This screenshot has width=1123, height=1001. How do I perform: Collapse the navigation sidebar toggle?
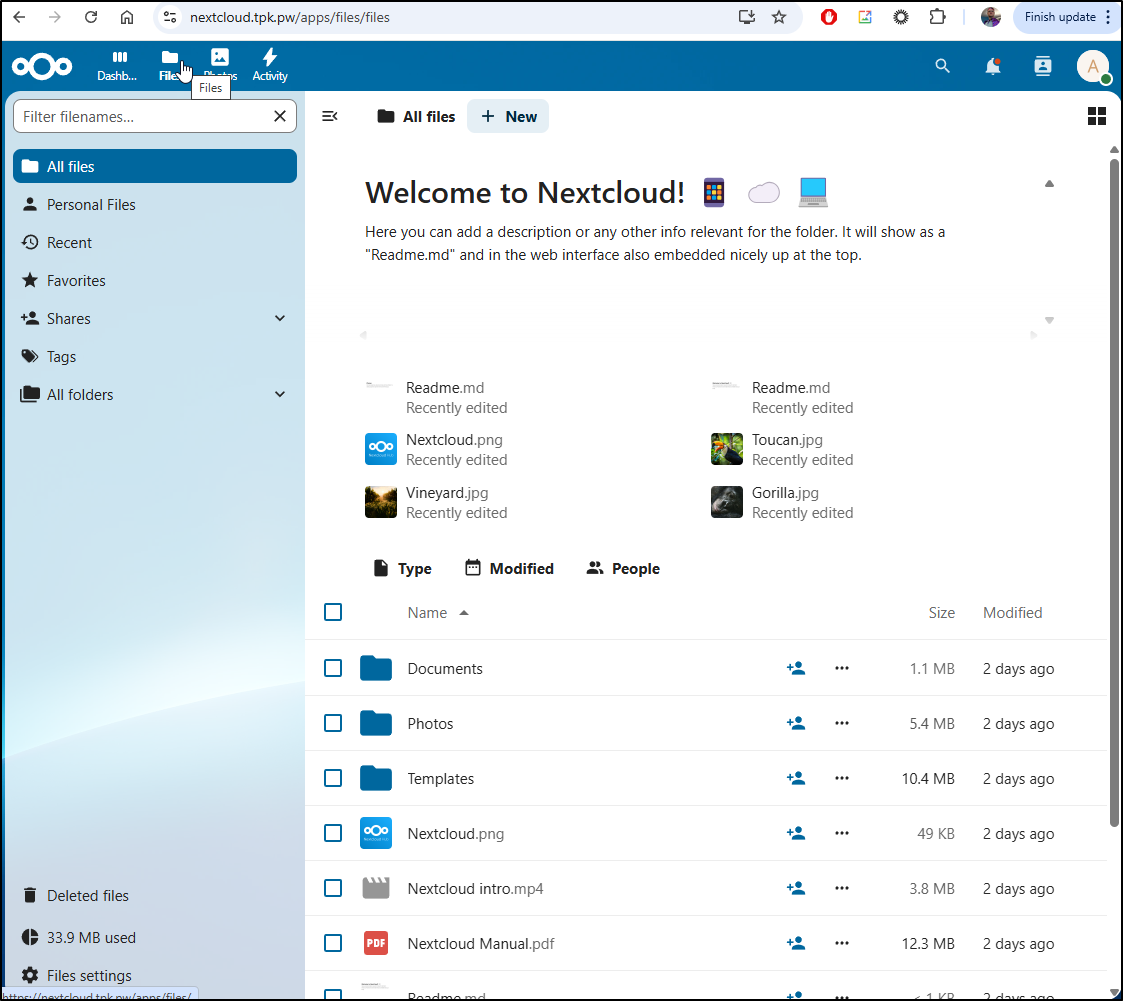pyautogui.click(x=329, y=116)
